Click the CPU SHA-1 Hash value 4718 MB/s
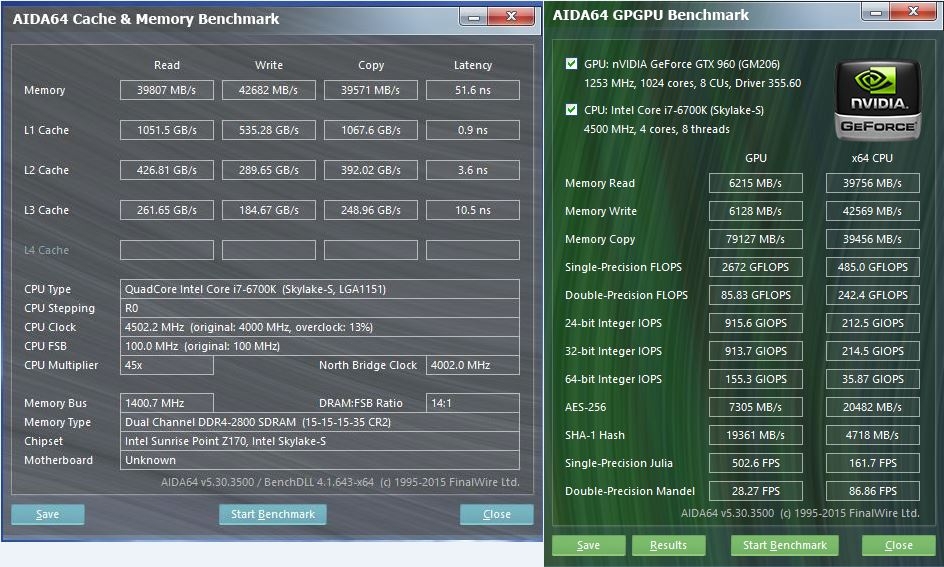Viewport: 944px width, 567px height. point(872,435)
